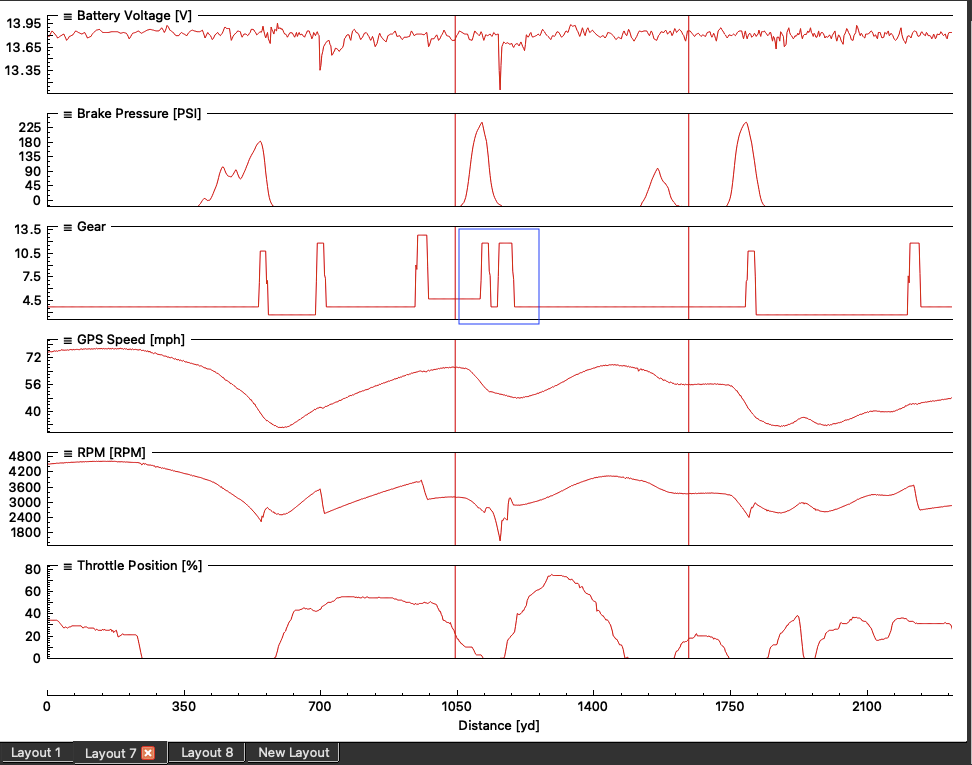Expand the Throttle Position chart menu
Viewport: 972px width, 765px height.
pyautogui.click(x=67, y=566)
